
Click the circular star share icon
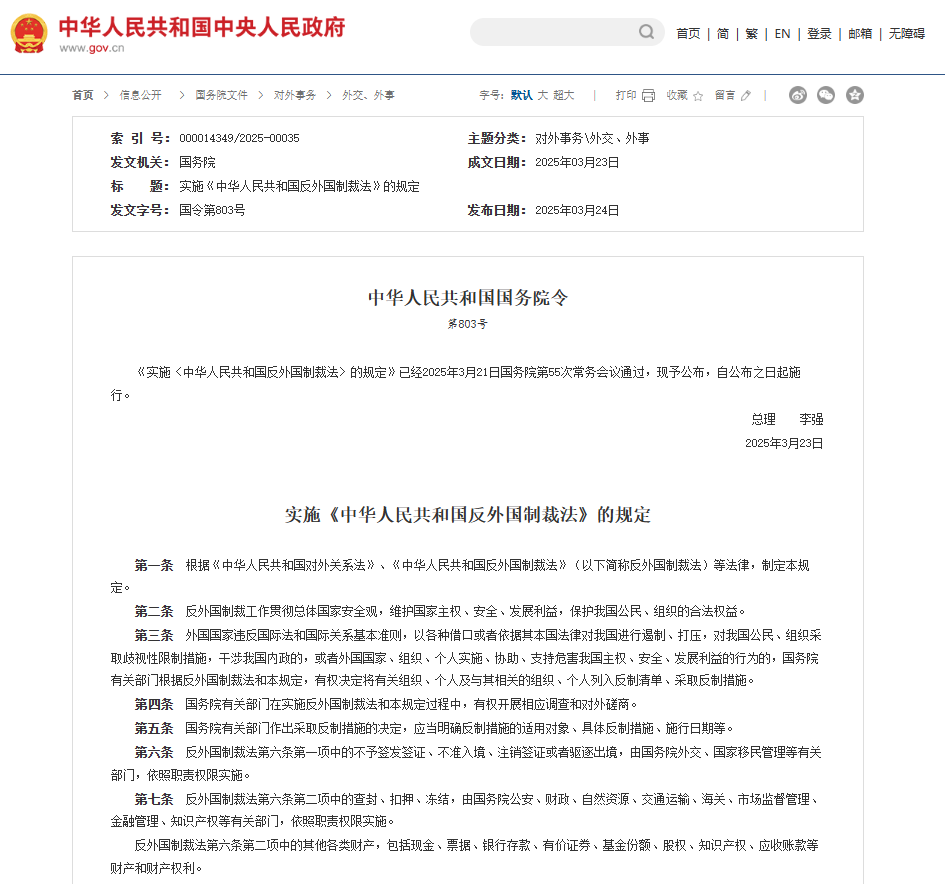(854, 95)
